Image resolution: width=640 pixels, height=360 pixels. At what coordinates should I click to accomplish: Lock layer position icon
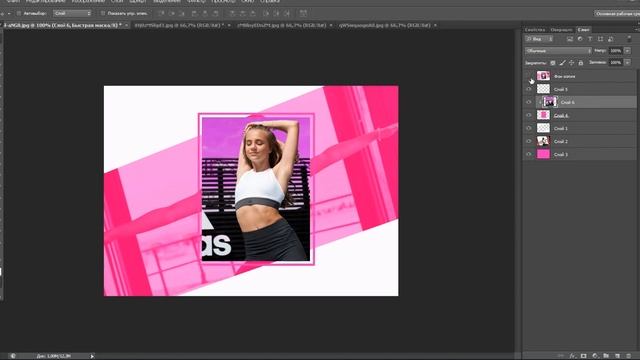click(571, 63)
